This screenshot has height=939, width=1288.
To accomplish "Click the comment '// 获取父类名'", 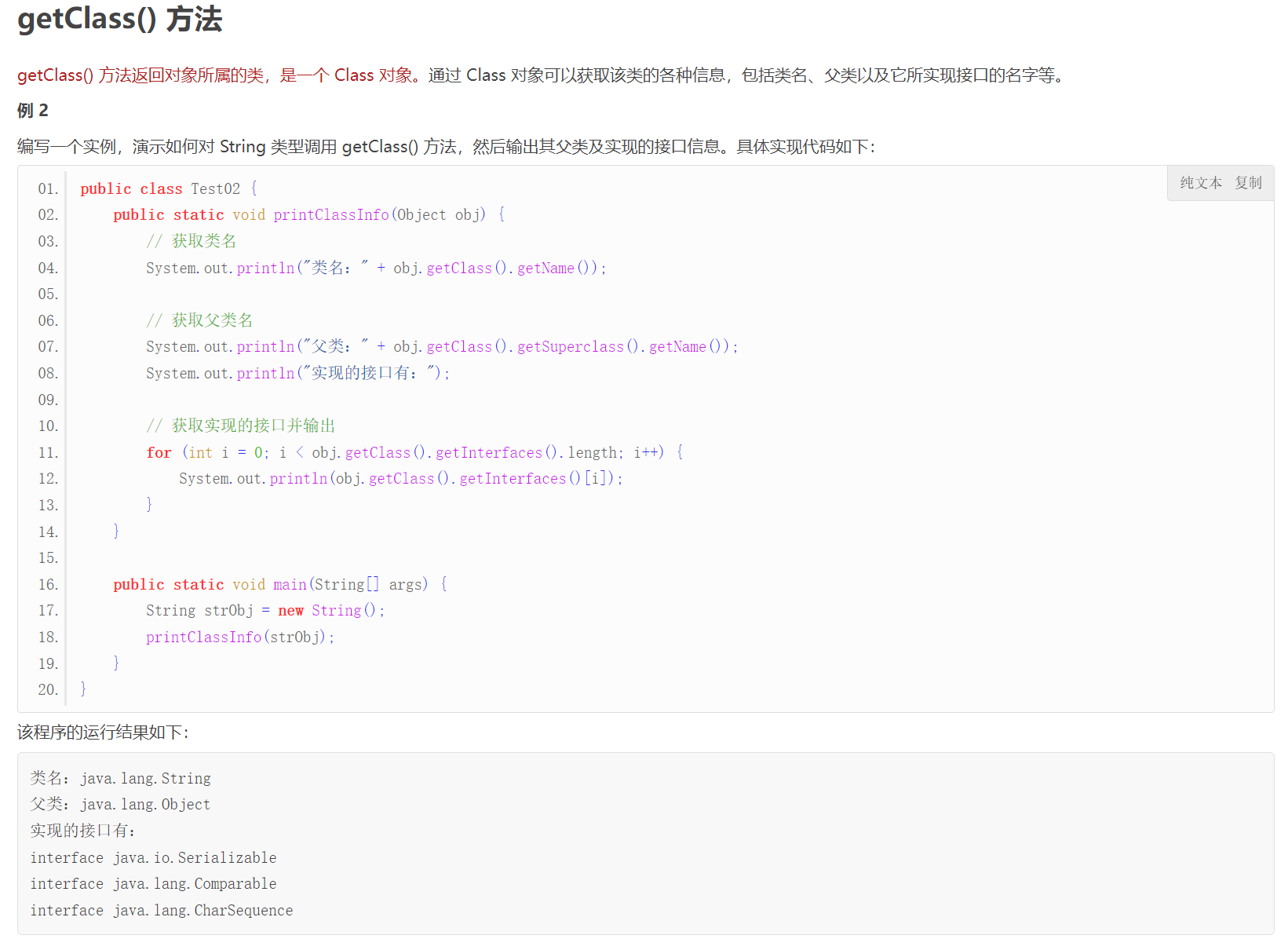I will pos(199,320).
